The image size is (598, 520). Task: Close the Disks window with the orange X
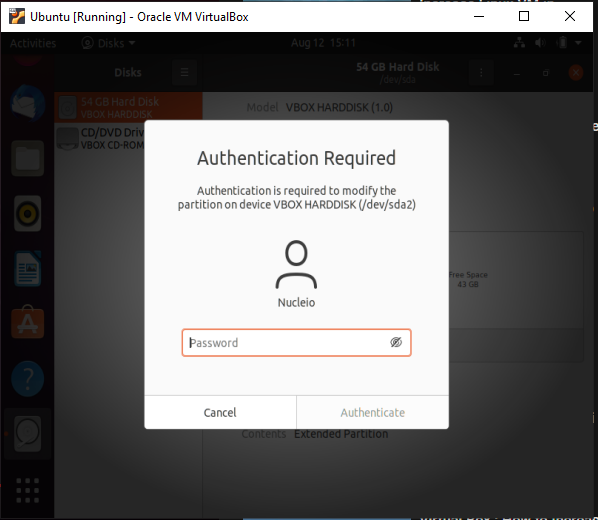[576, 72]
